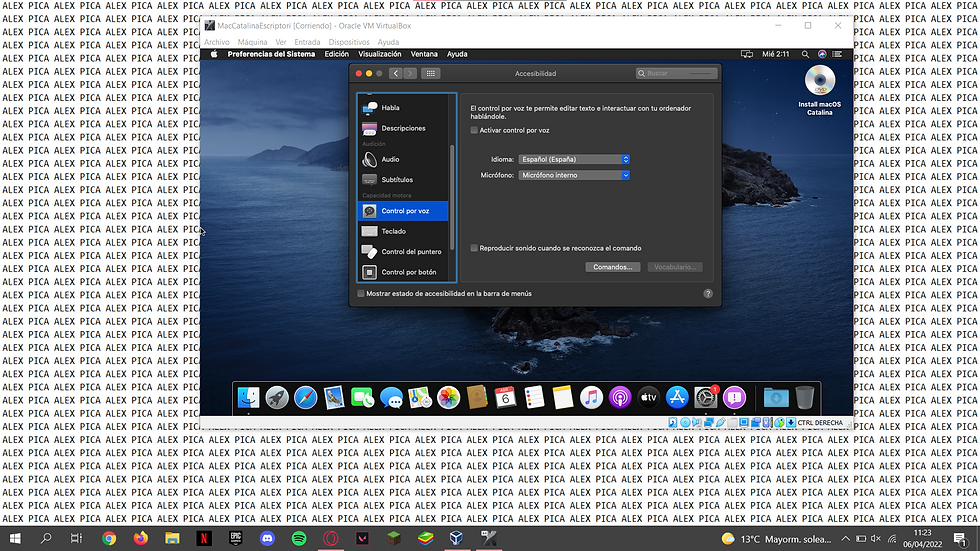
Task: Open Apple TV from the dock
Action: 649,397
